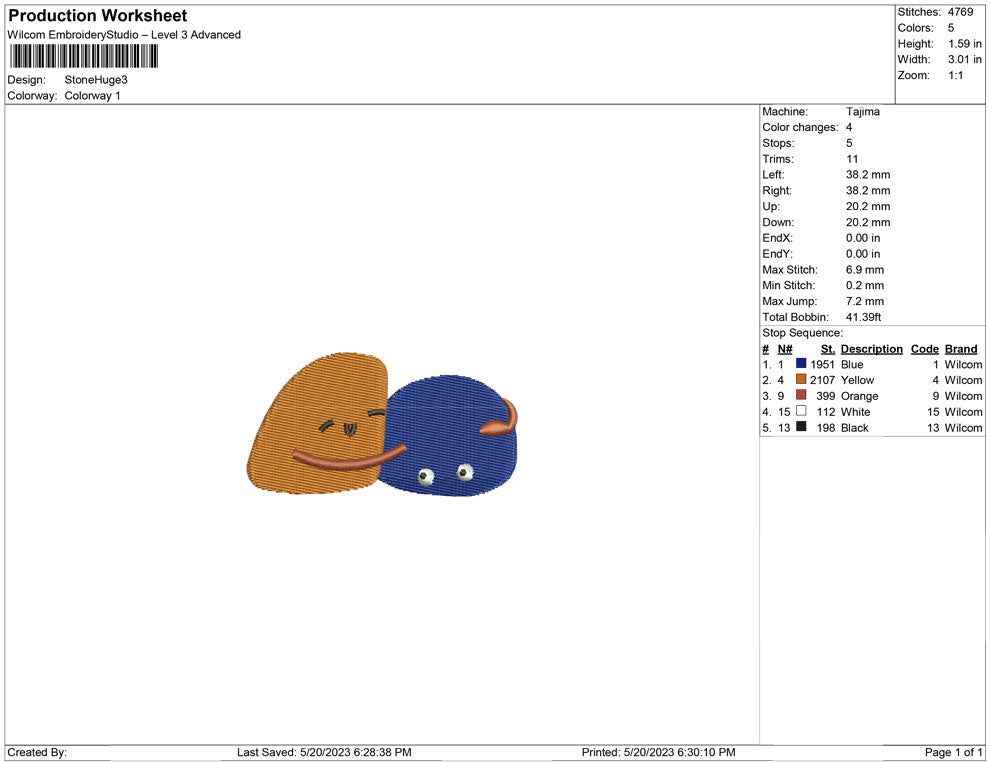Click the Total Bobbin value '41.39ft'

[x=863, y=317]
